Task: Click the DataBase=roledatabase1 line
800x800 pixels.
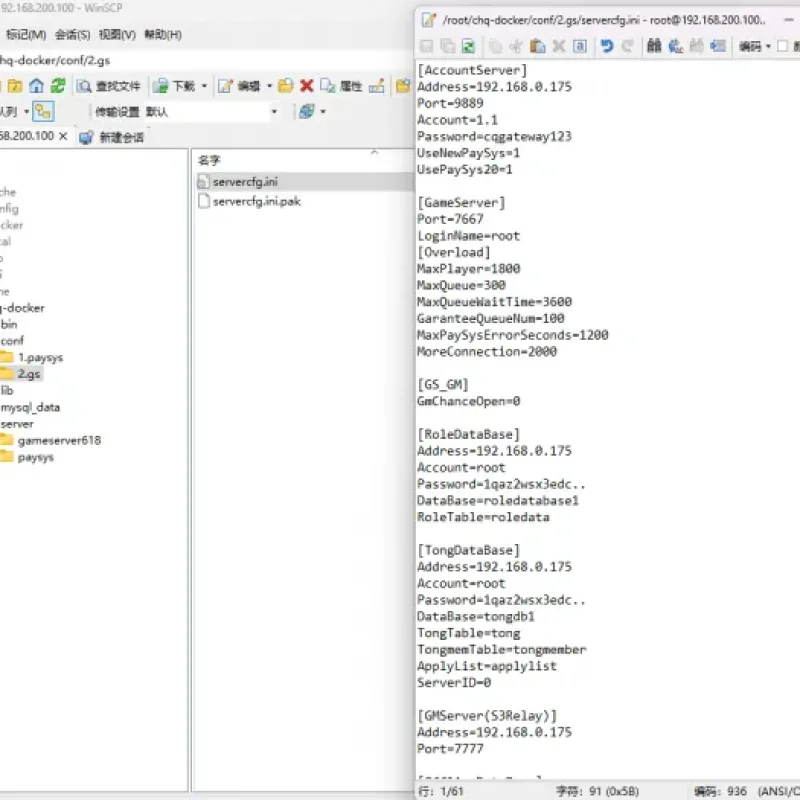Action: point(498,501)
